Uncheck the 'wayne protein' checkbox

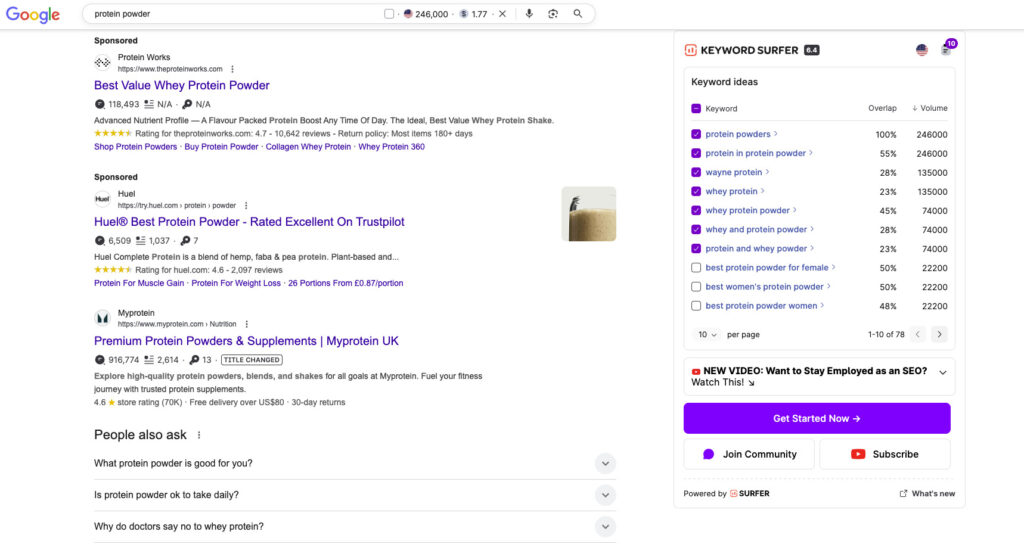coord(696,172)
